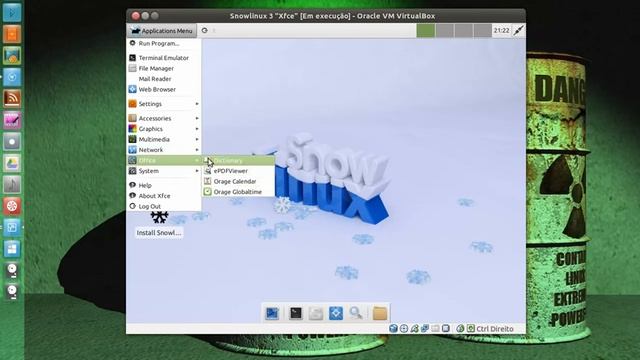
Task: Expand the Accessories submenu
Action: (164, 118)
